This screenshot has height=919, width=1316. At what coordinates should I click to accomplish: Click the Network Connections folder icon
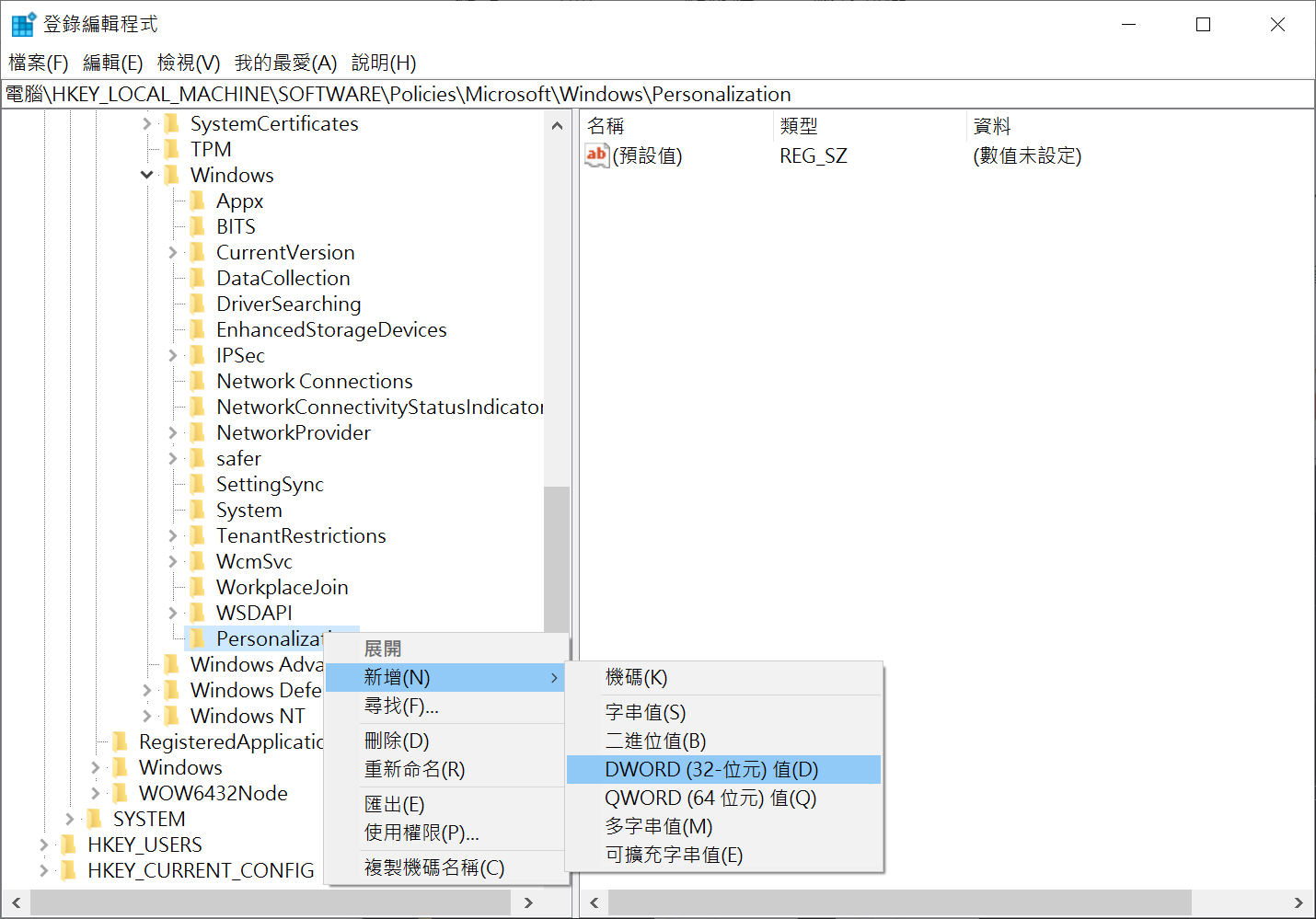tap(198, 381)
